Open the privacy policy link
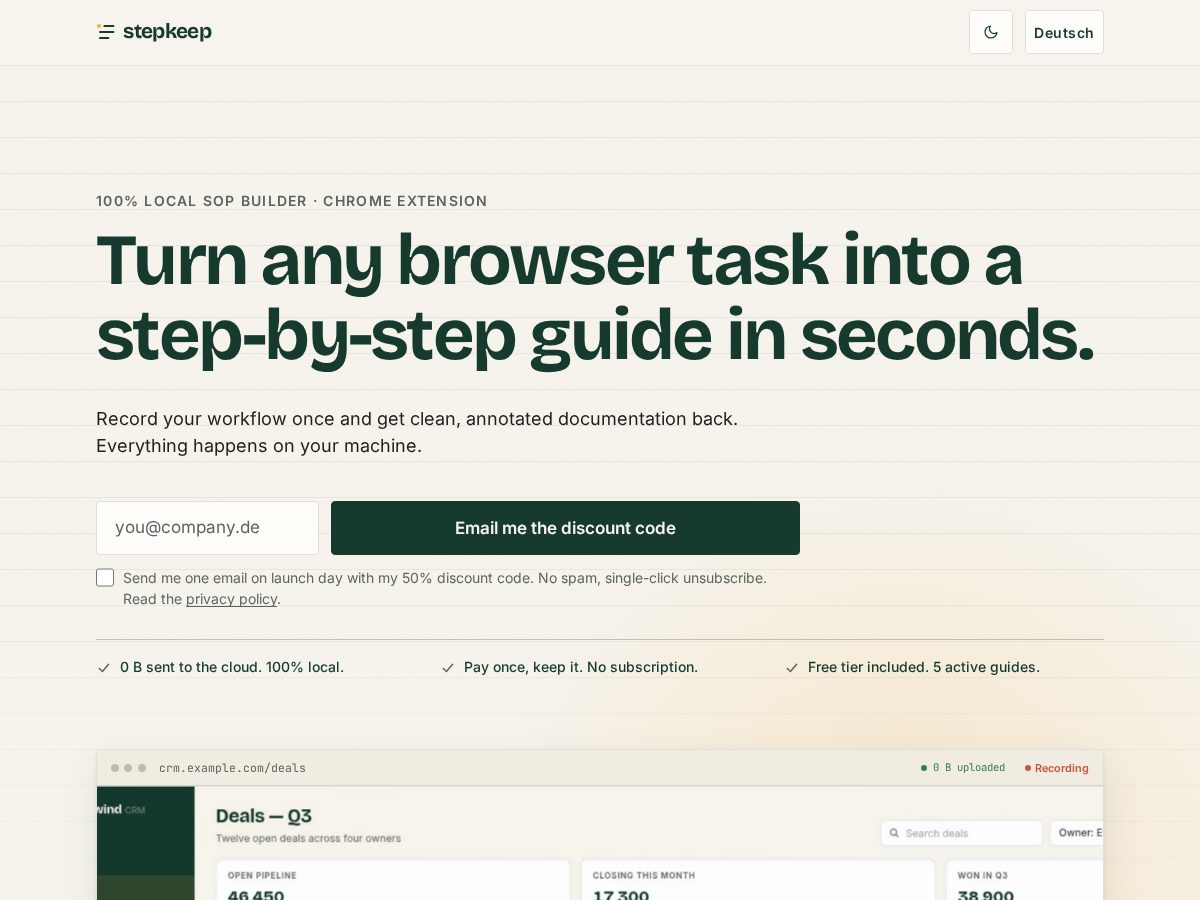The width and height of the screenshot is (1200, 900). point(231,599)
